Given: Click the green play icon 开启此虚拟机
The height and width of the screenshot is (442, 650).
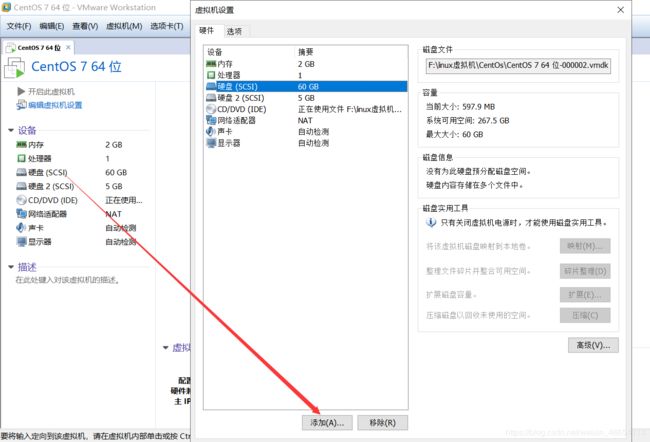Looking at the screenshot, I should [21, 91].
